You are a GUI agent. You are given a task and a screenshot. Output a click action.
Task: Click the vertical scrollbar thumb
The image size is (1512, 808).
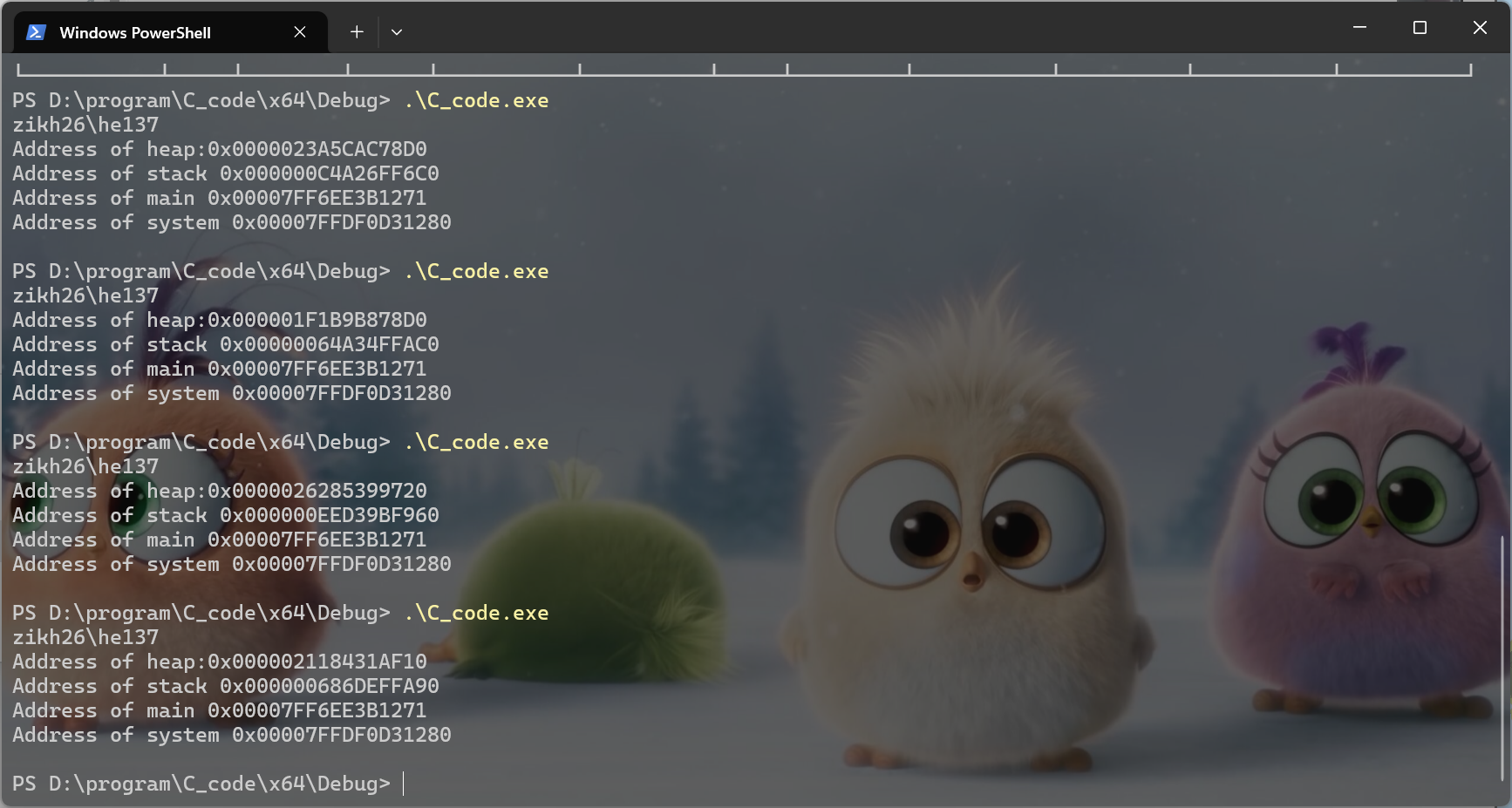pos(1502,659)
